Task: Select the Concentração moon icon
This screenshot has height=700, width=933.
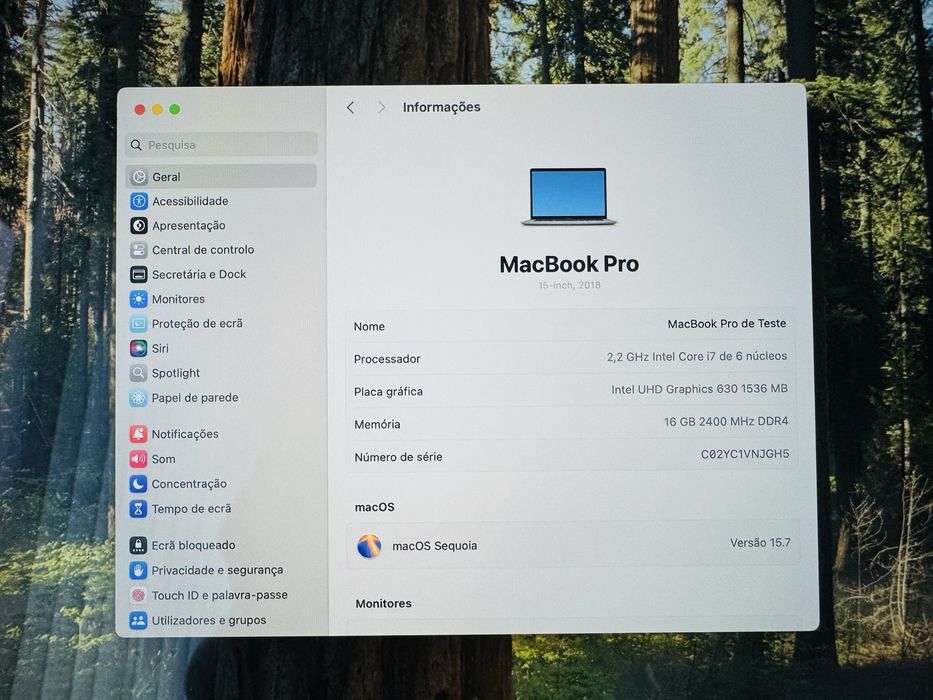Action: pyautogui.click(x=139, y=484)
